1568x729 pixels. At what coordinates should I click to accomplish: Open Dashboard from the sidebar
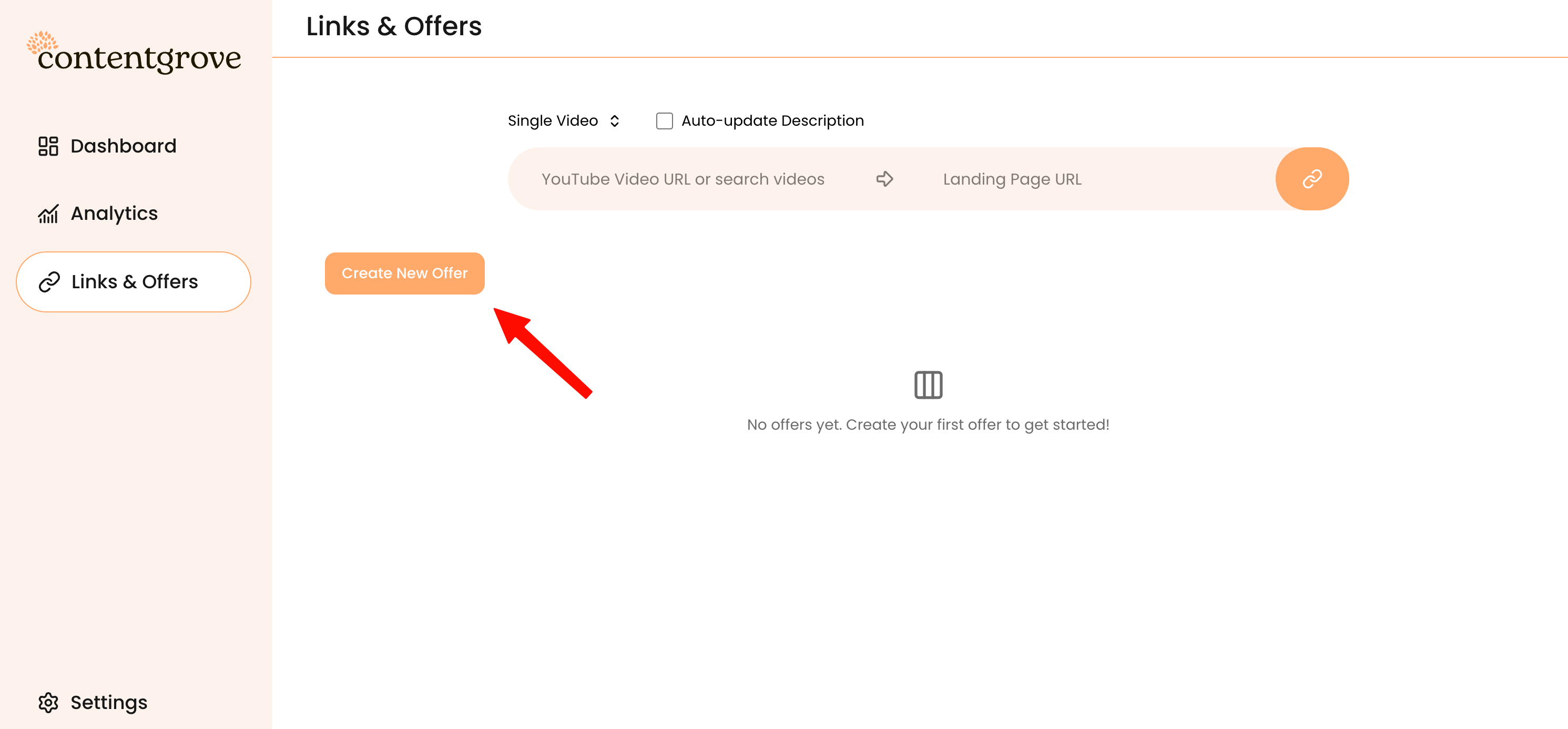pyautogui.click(x=123, y=146)
